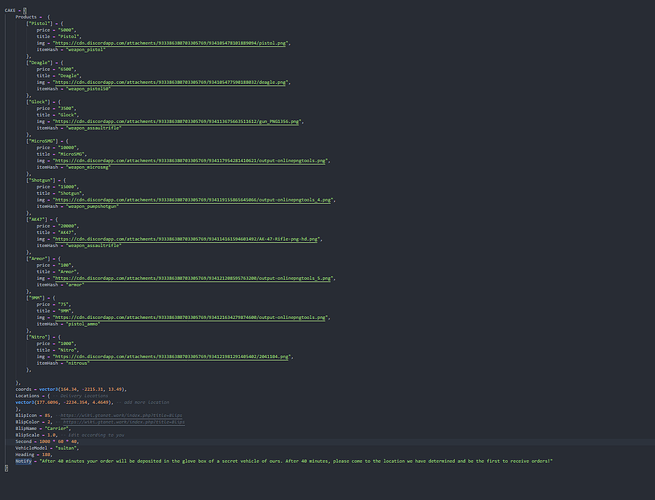655x500 pixels.
Task: Click the price value "6500"
Action: 66,69
